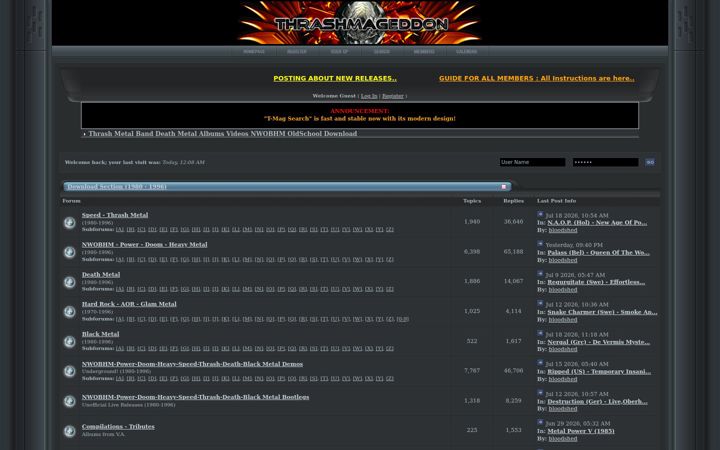This screenshot has height=450, width=720.
Task: Open the Download Section (1980 - 1996) category link
Action: point(117,186)
